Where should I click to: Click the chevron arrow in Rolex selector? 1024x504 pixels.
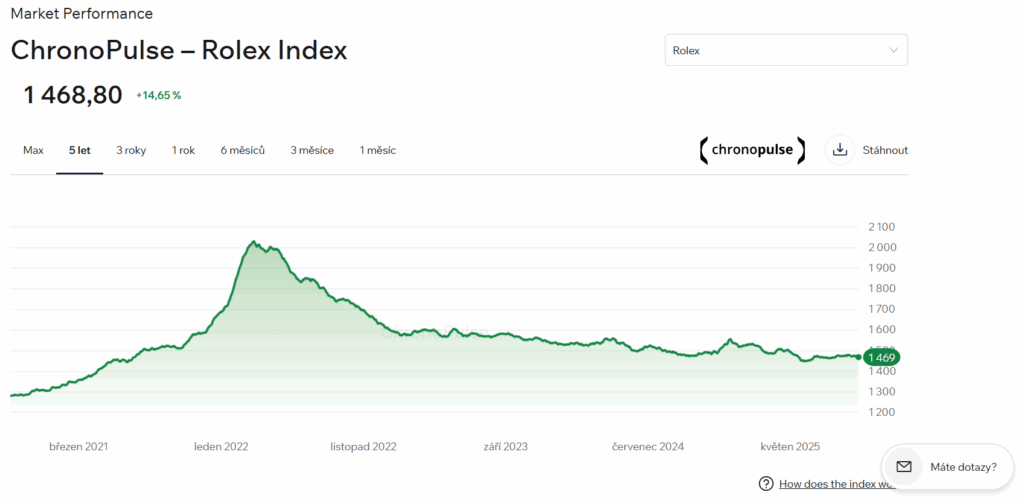893,50
